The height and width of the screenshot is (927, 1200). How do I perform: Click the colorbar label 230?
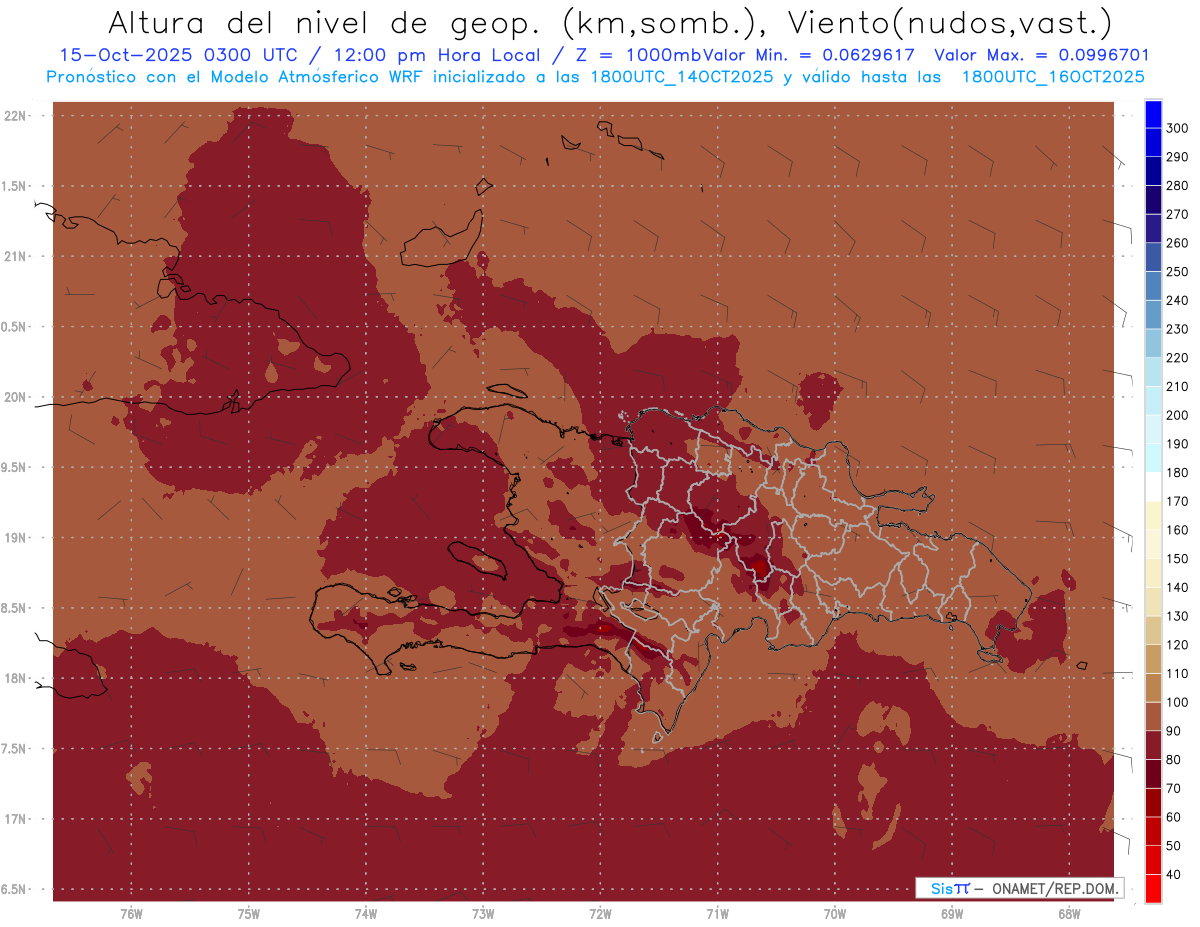(x=1177, y=330)
